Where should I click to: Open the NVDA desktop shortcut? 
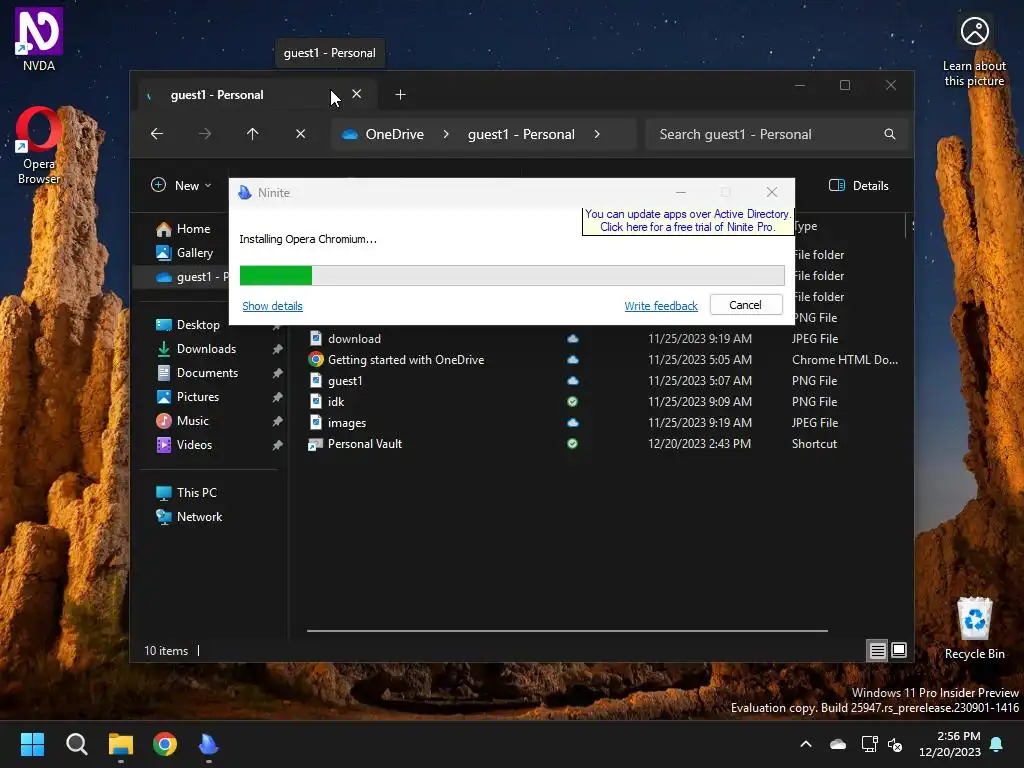[x=39, y=39]
